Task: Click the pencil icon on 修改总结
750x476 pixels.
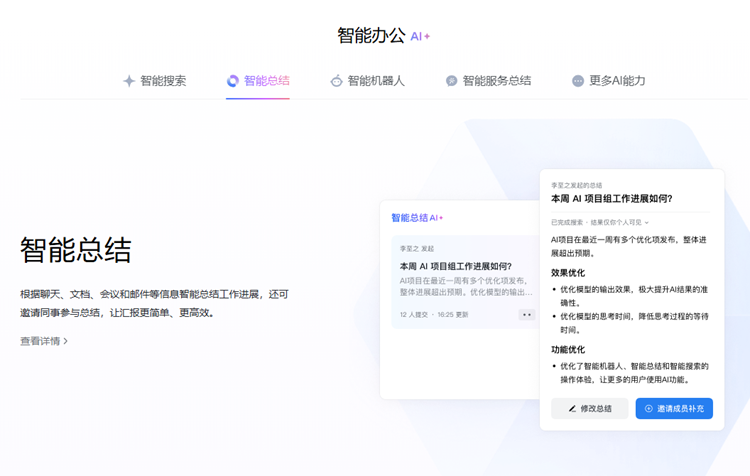Action: click(572, 409)
